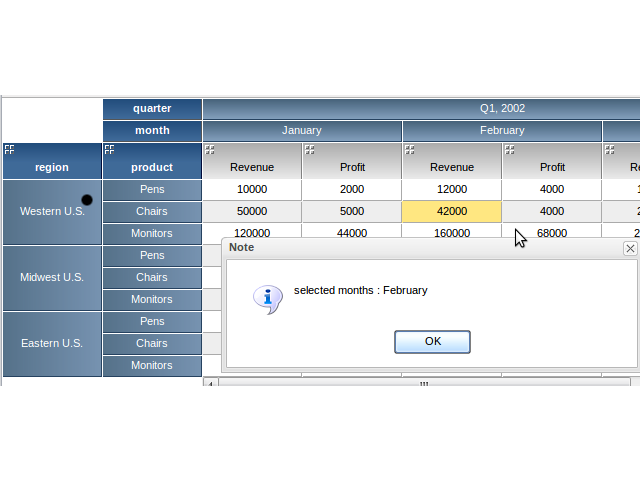Click the icon in February's Revenue header

[409, 150]
